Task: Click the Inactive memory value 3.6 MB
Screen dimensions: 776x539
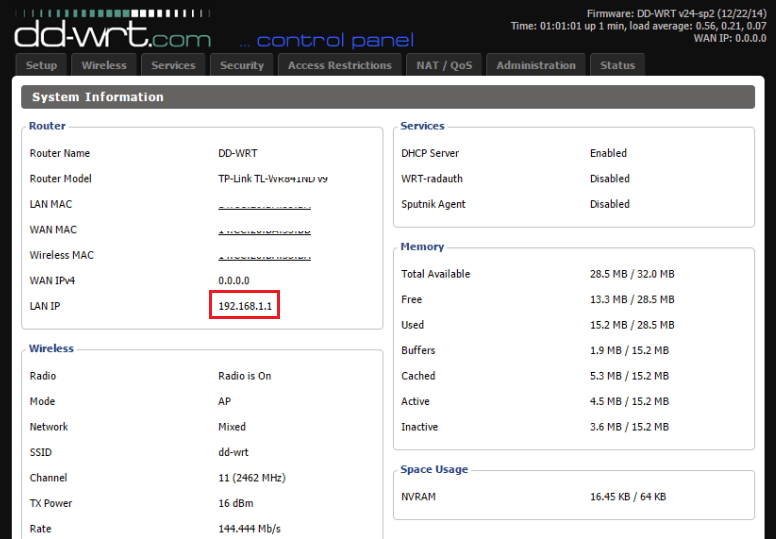Action: click(629, 427)
